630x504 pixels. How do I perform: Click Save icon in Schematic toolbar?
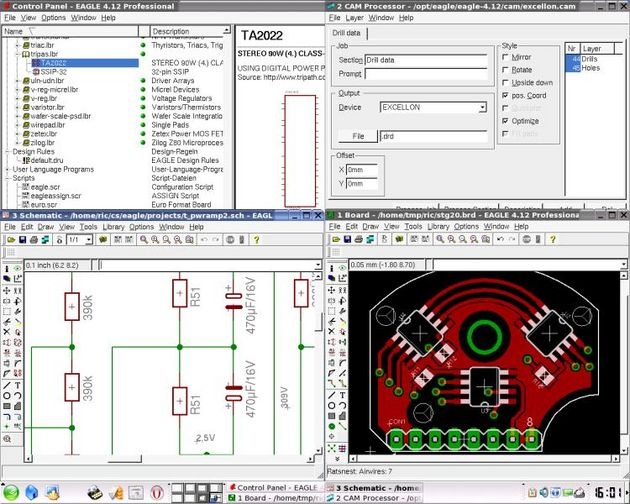coord(22,240)
